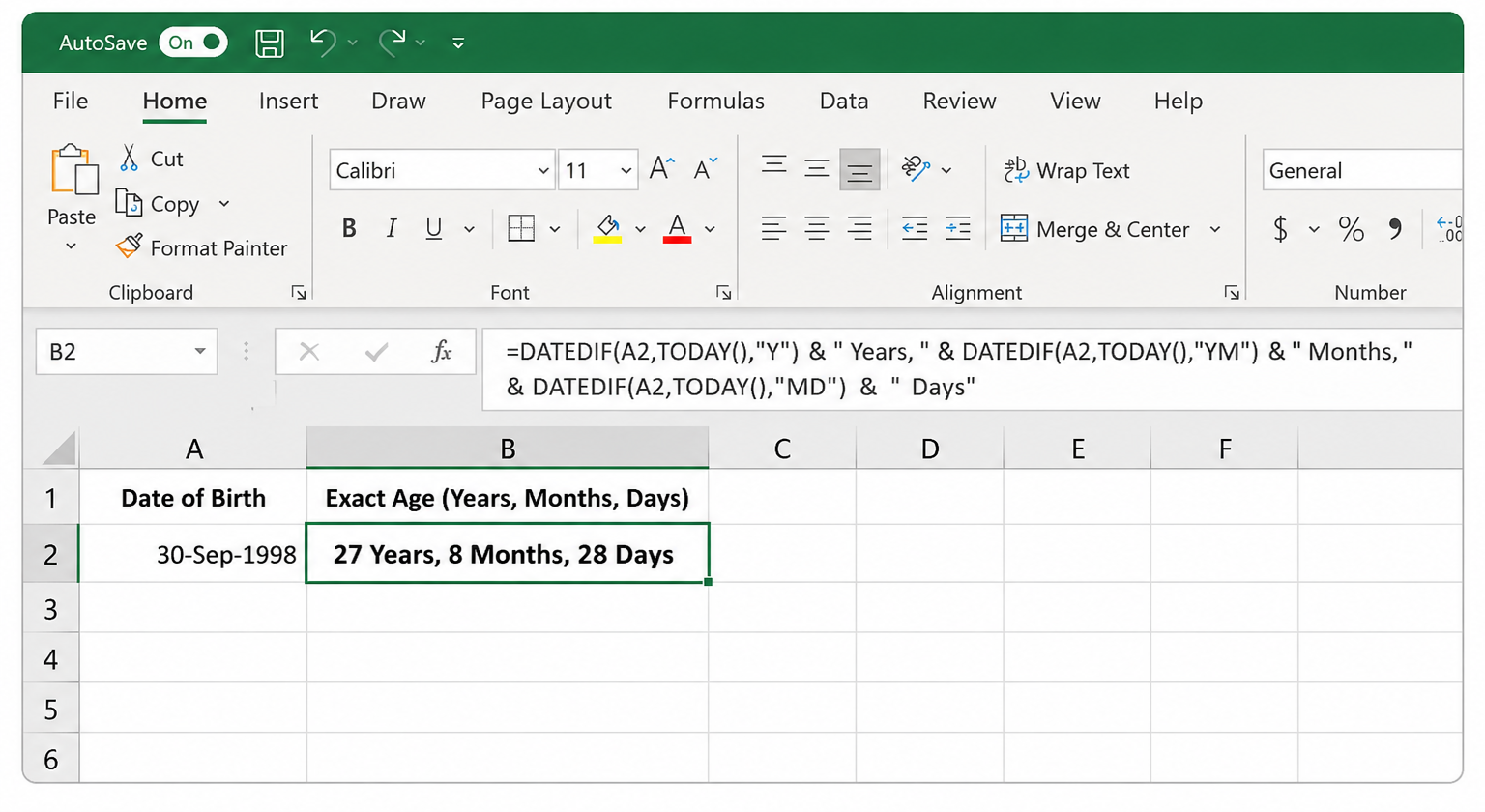The image size is (1485, 812).
Task: Click the Bottom Align icon
Action: click(859, 169)
